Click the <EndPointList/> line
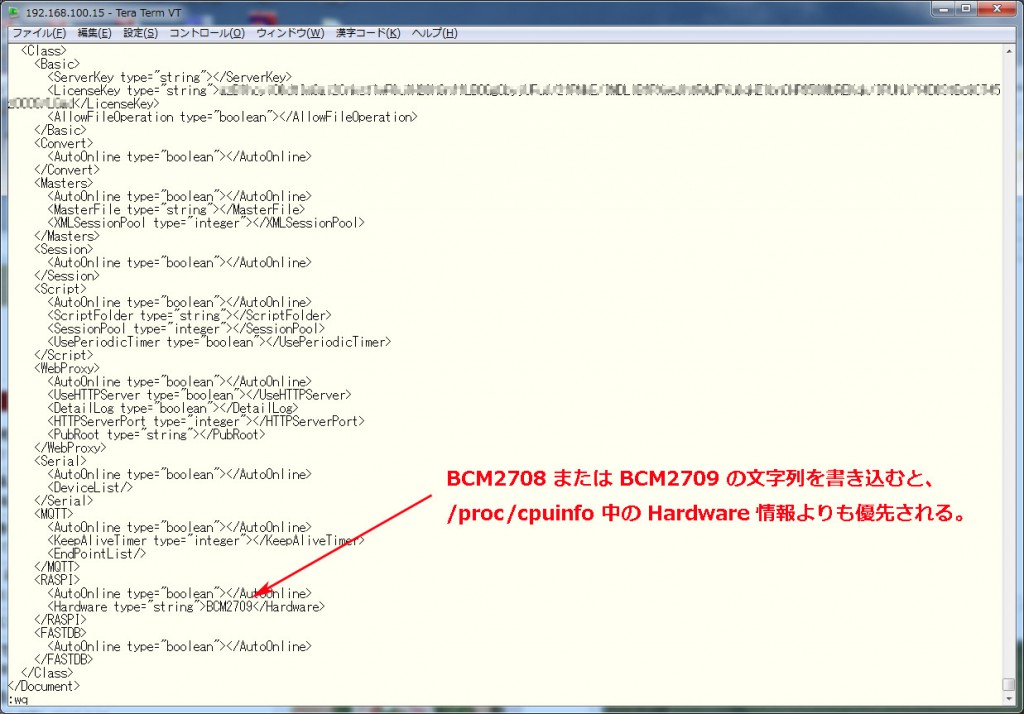 (x=97, y=554)
